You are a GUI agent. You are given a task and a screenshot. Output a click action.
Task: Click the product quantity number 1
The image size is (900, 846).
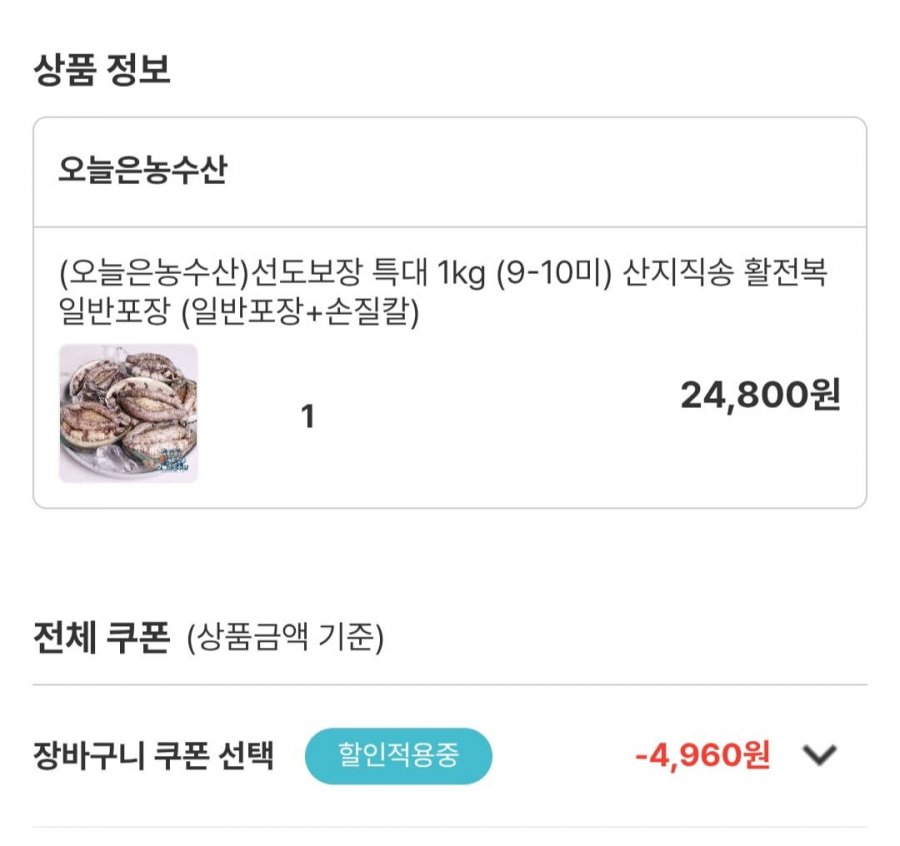[308, 417]
